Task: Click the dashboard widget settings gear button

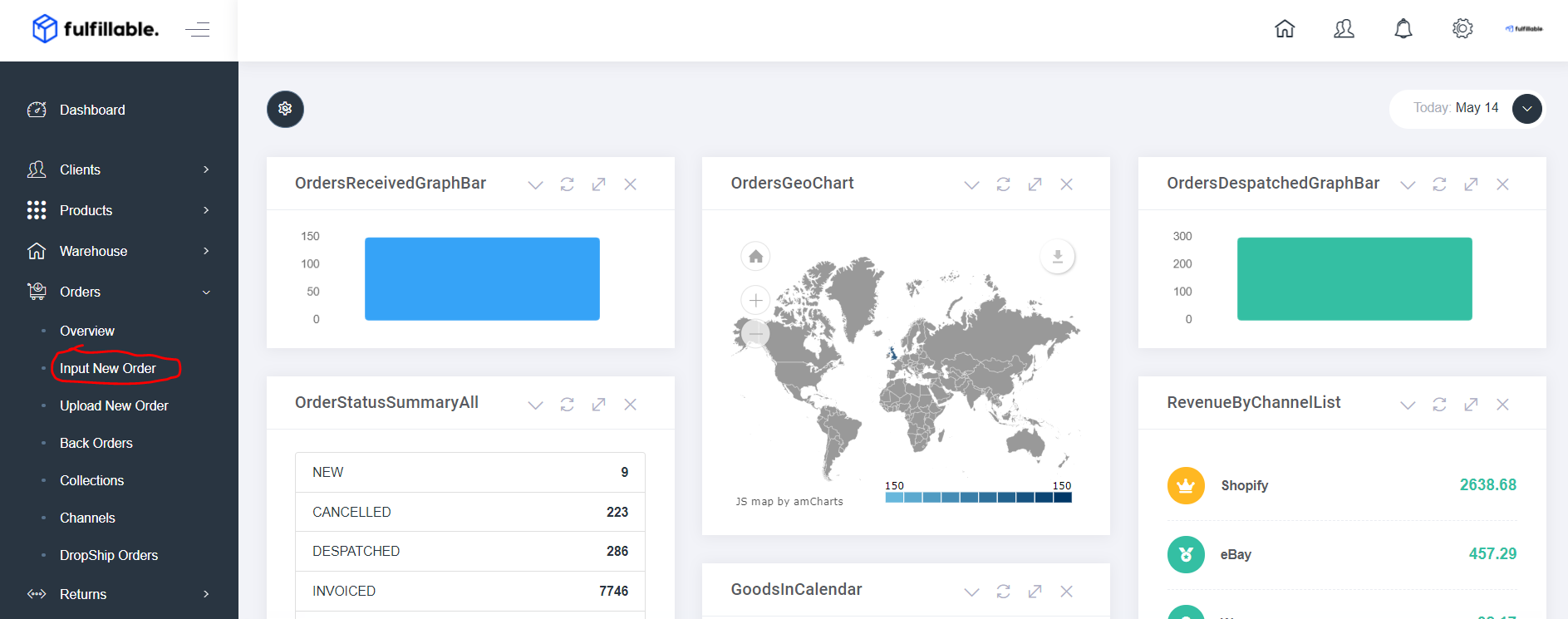Action: click(x=285, y=109)
